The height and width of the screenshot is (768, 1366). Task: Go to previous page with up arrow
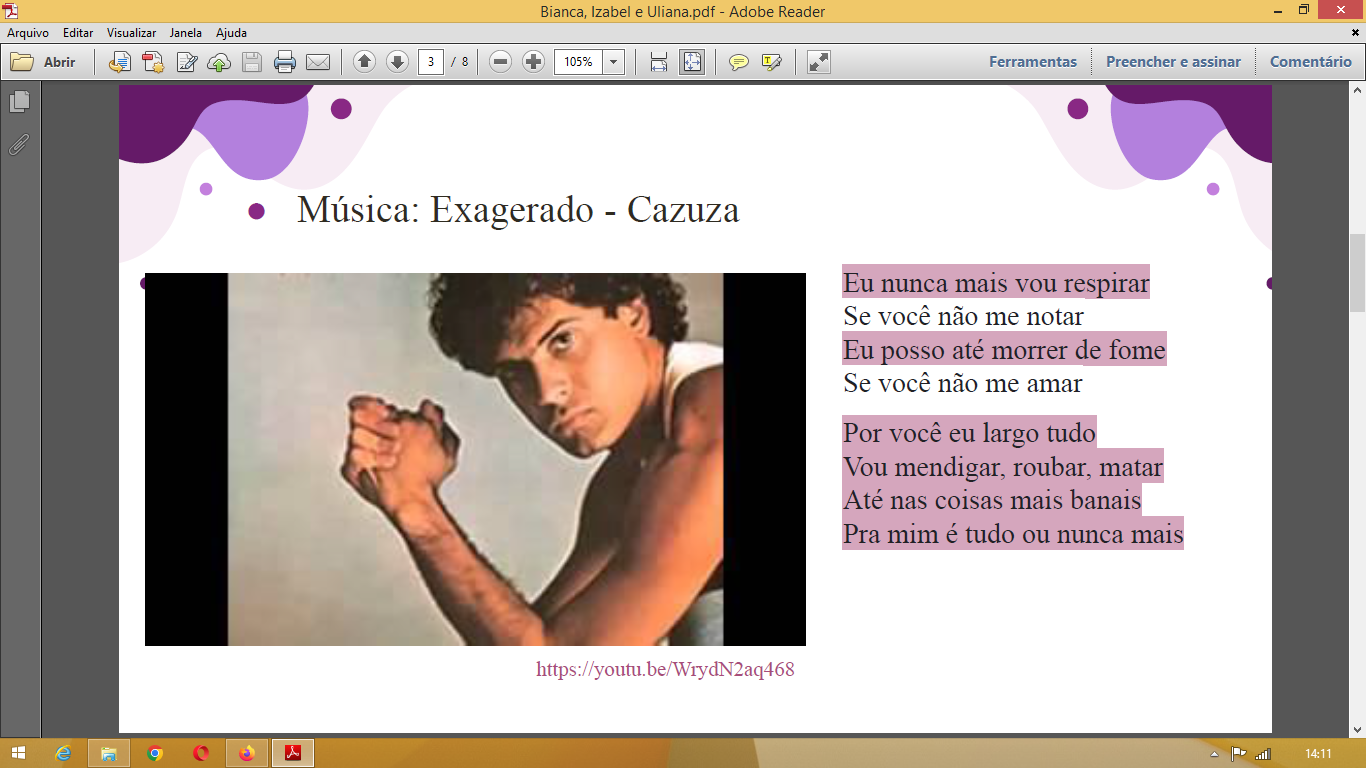pyautogui.click(x=365, y=62)
